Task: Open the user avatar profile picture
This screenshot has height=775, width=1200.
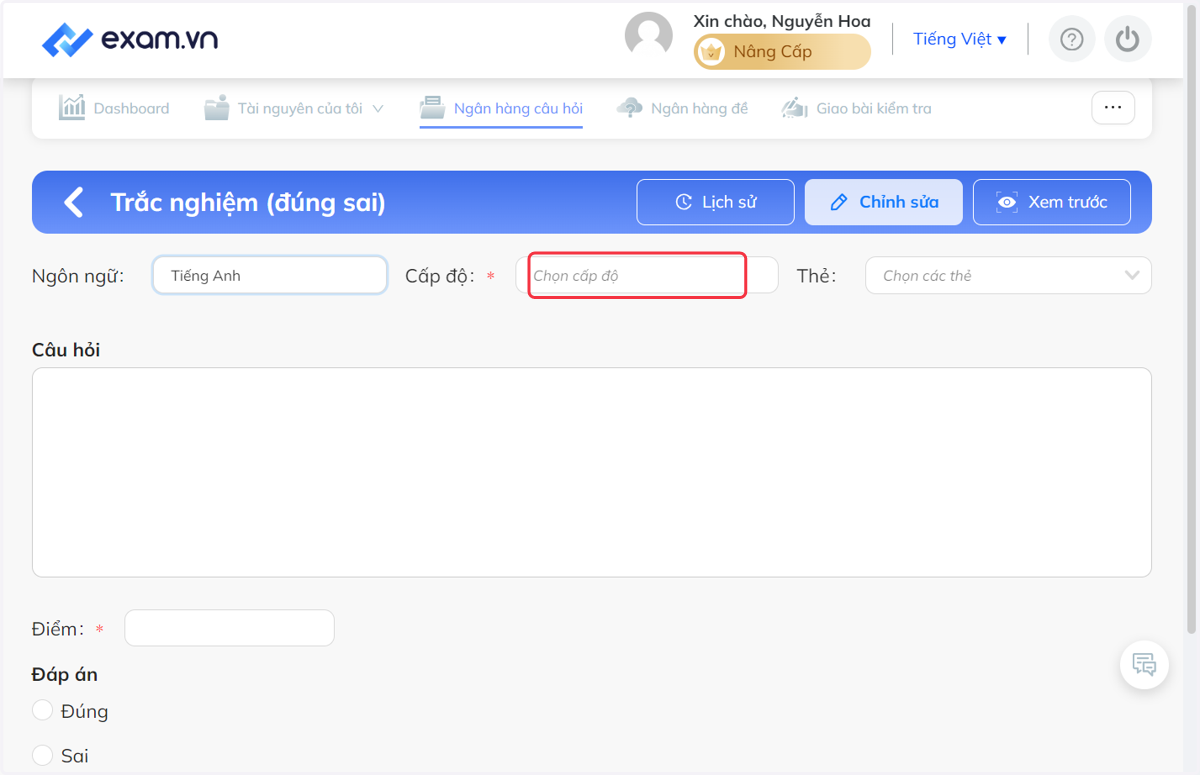Action: coord(649,37)
